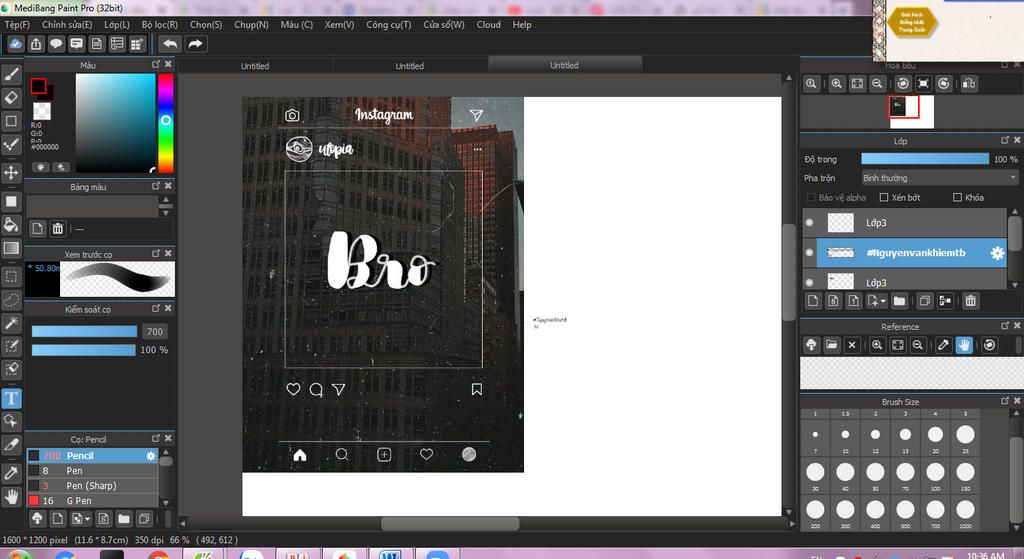The width and height of the screenshot is (1024, 559).
Task: Delete palette color with trash icon
Action: click(57, 229)
